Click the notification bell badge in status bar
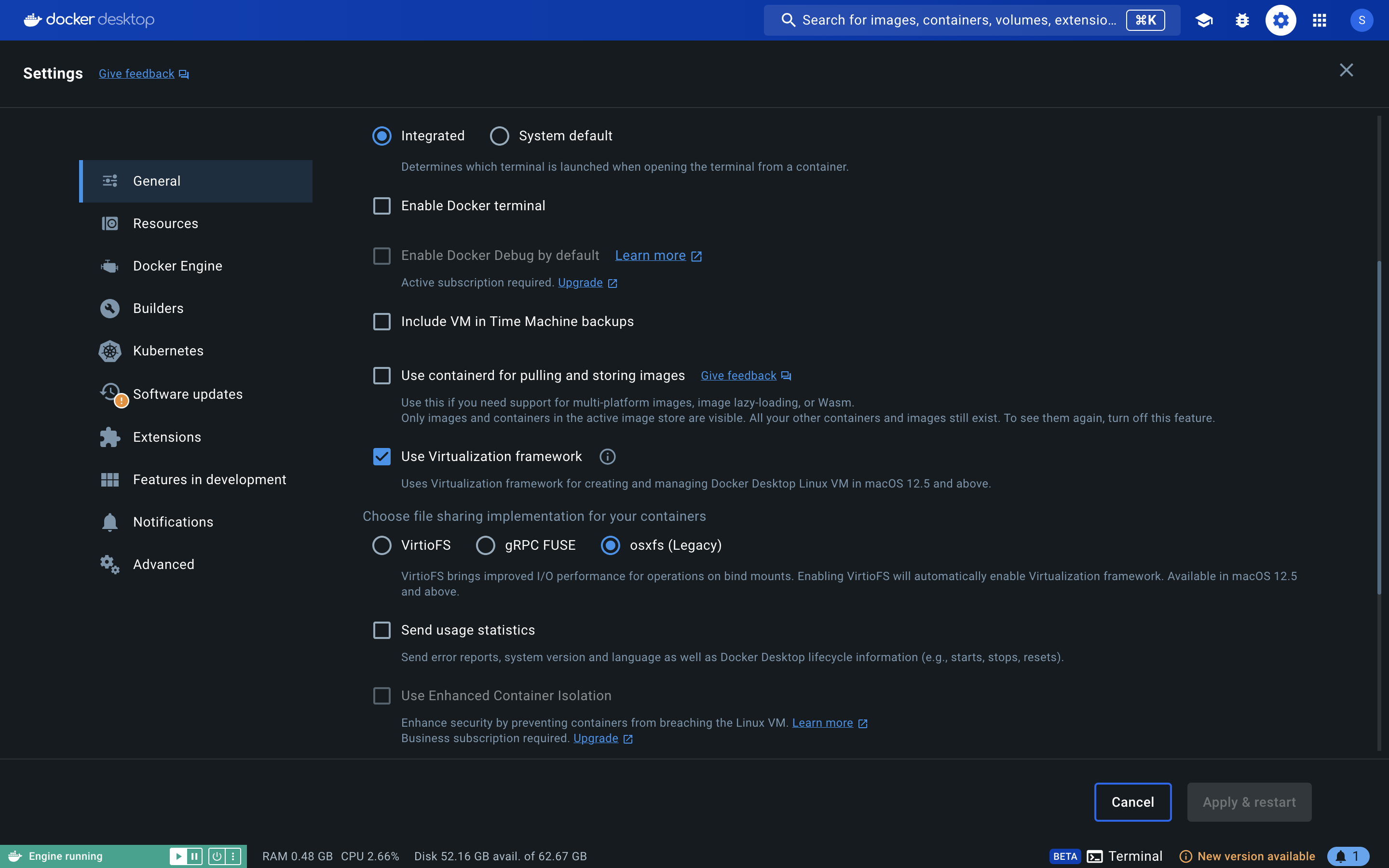Image resolution: width=1389 pixels, height=868 pixels. click(1348, 856)
